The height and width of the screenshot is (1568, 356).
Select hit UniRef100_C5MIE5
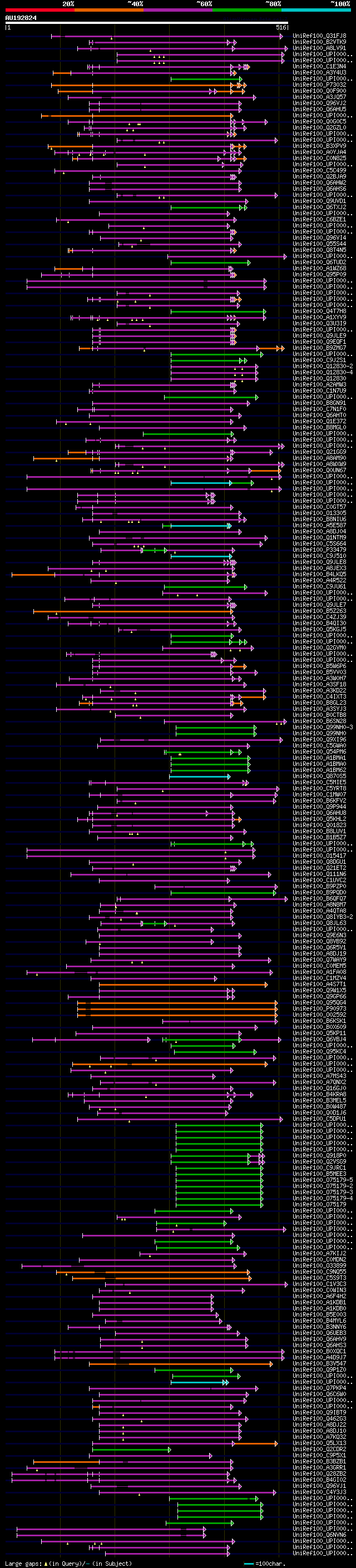click(x=319, y=782)
